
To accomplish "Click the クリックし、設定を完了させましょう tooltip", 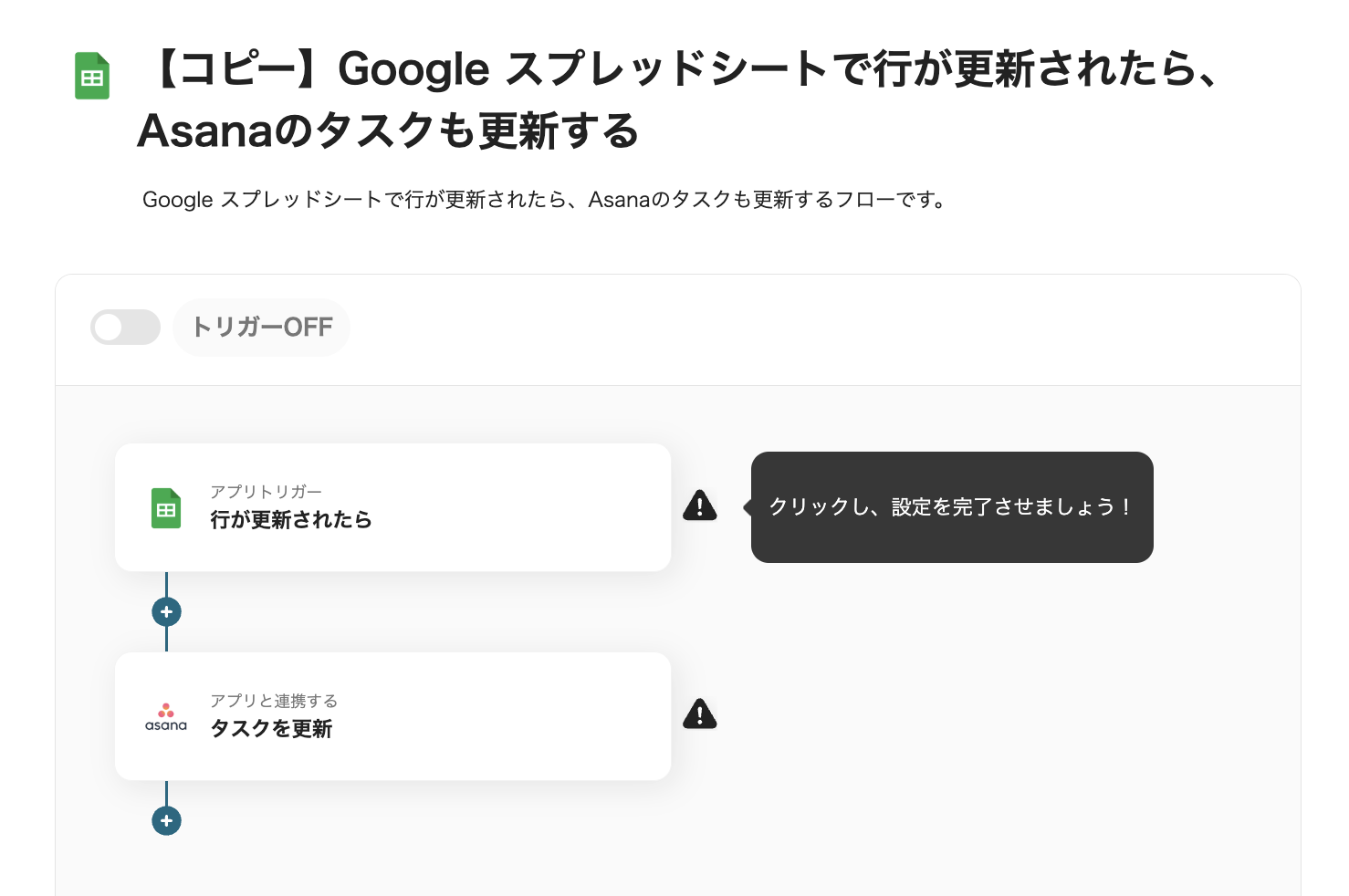I will (951, 507).
